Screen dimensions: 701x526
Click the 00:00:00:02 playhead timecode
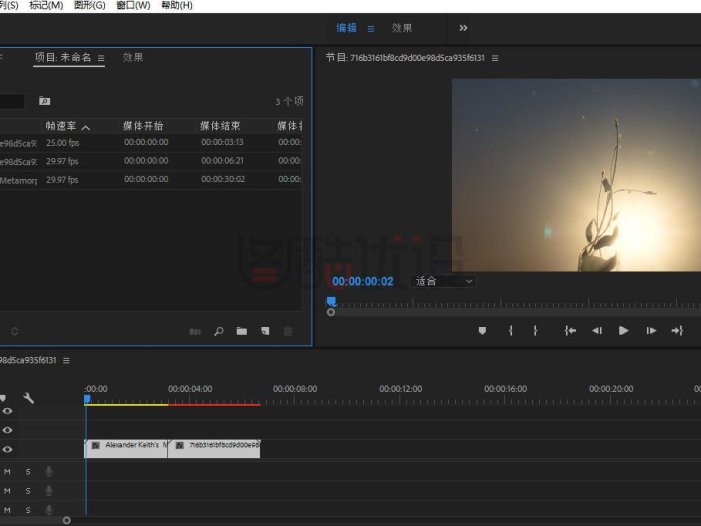point(363,282)
